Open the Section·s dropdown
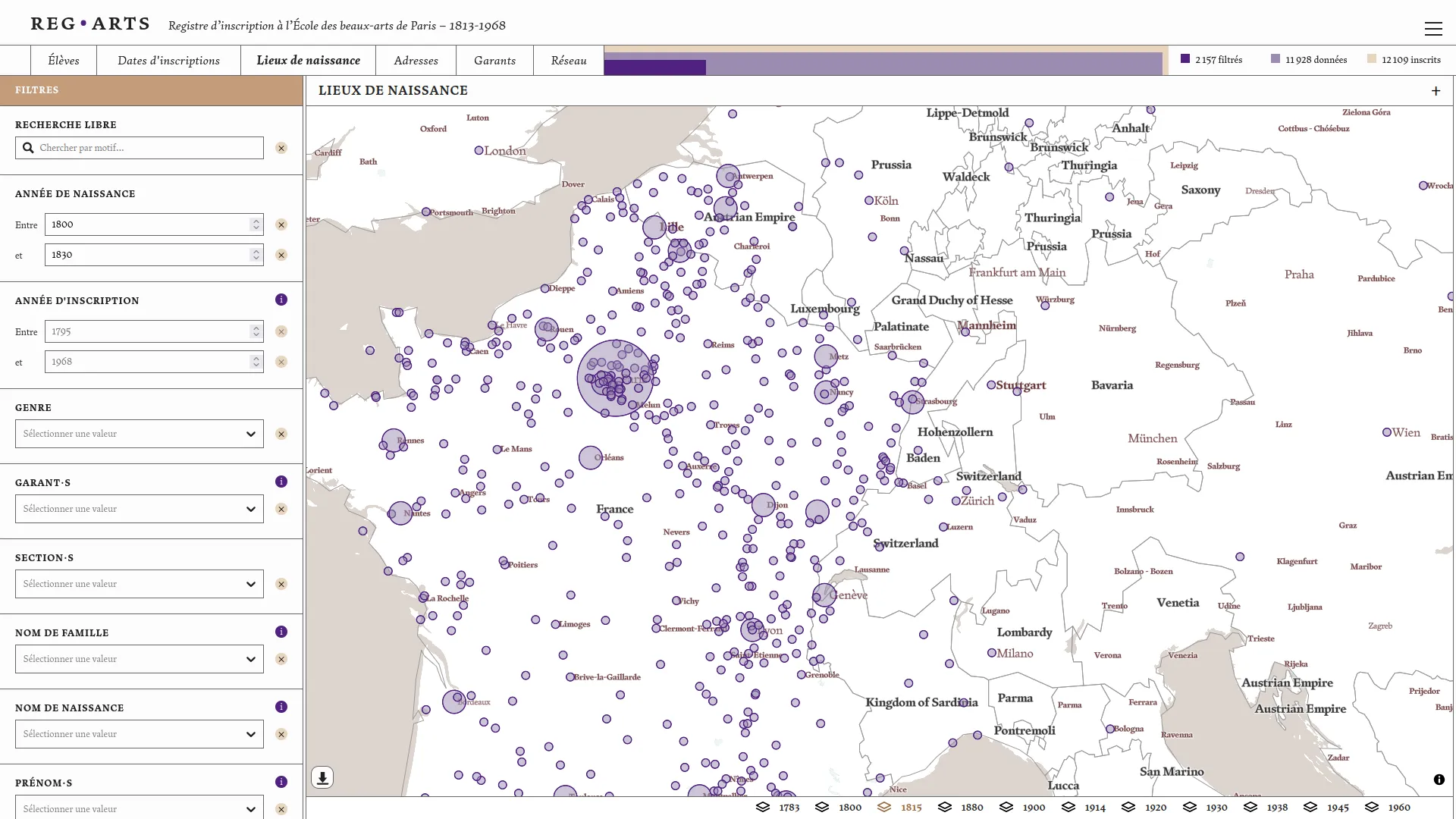Viewport: 1456px width, 819px height. pos(140,584)
